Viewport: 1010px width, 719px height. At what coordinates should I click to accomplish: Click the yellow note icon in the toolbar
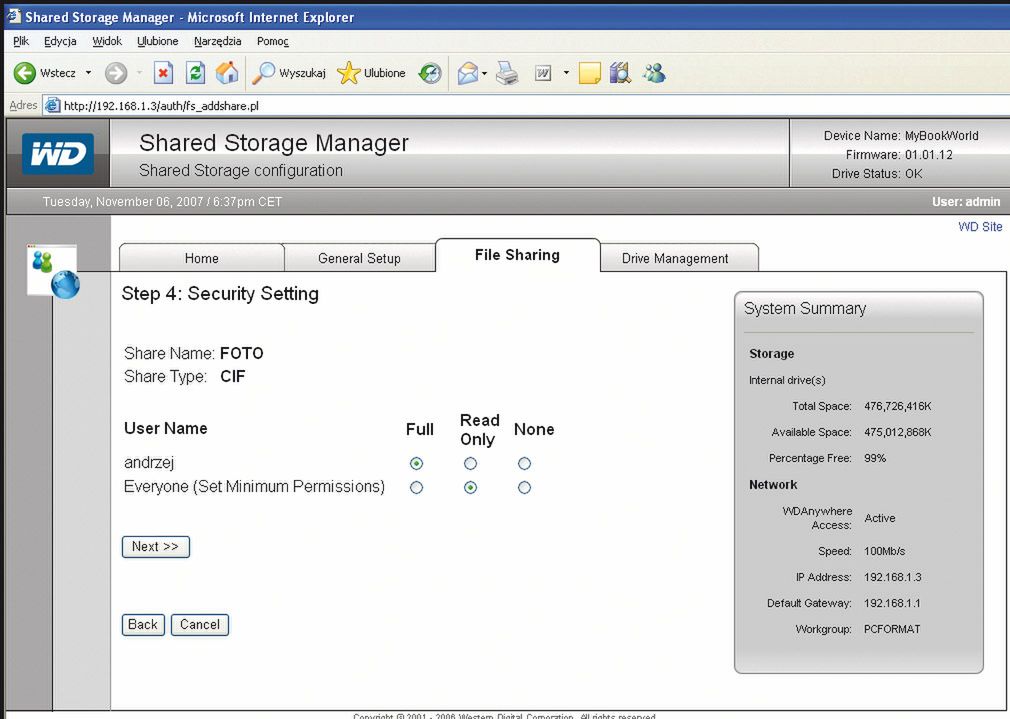click(x=589, y=73)
